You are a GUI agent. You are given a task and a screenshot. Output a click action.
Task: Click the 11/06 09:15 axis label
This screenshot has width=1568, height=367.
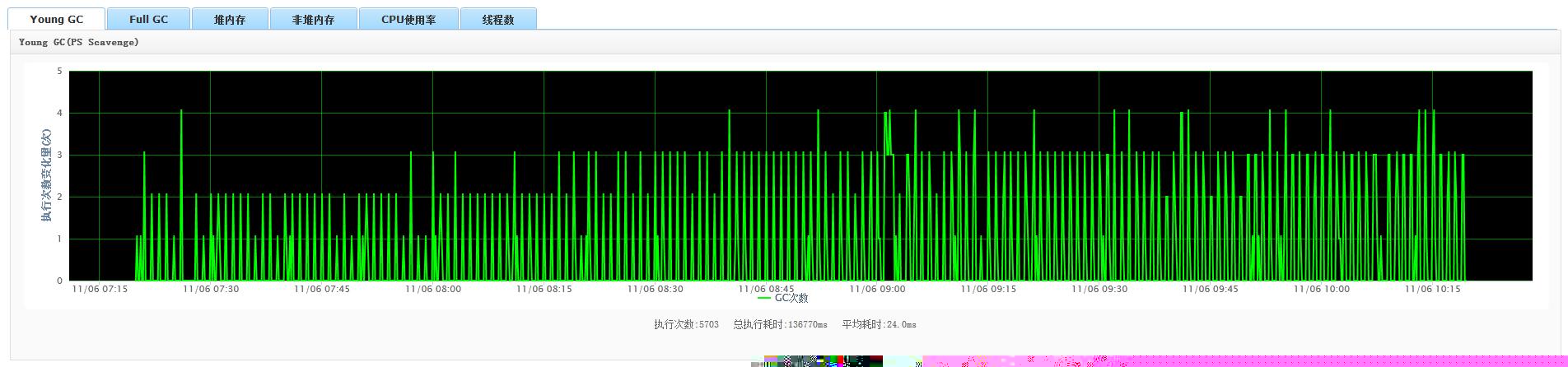click(988, 289)
